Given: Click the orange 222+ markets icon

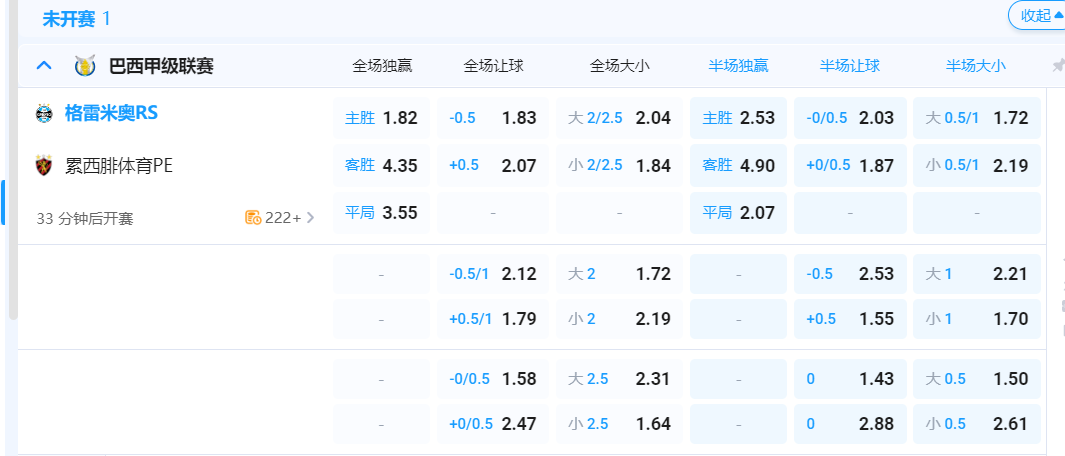Looking at the screenshot, I should (253, 217).
